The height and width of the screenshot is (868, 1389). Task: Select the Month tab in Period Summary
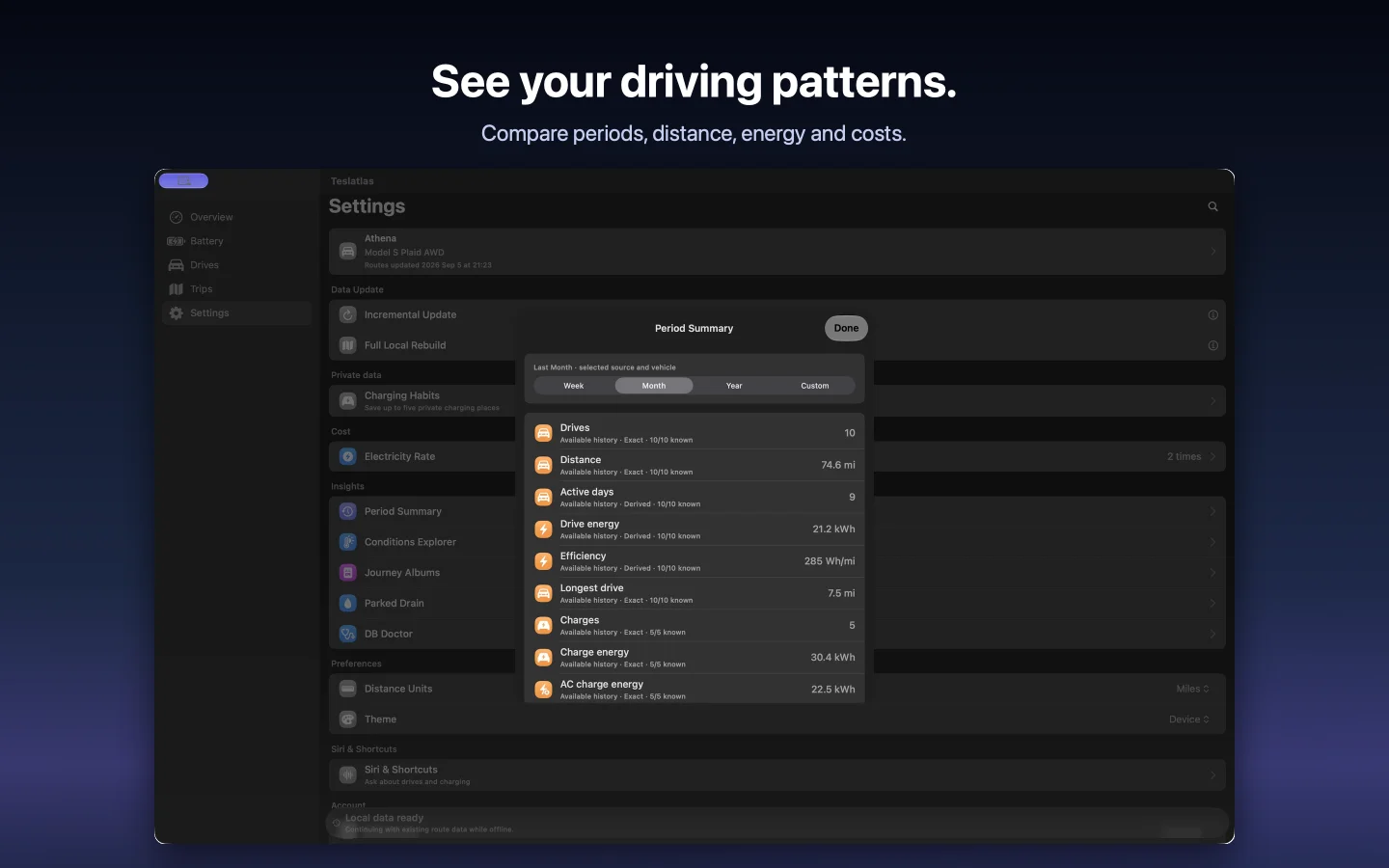pos(654,386)
